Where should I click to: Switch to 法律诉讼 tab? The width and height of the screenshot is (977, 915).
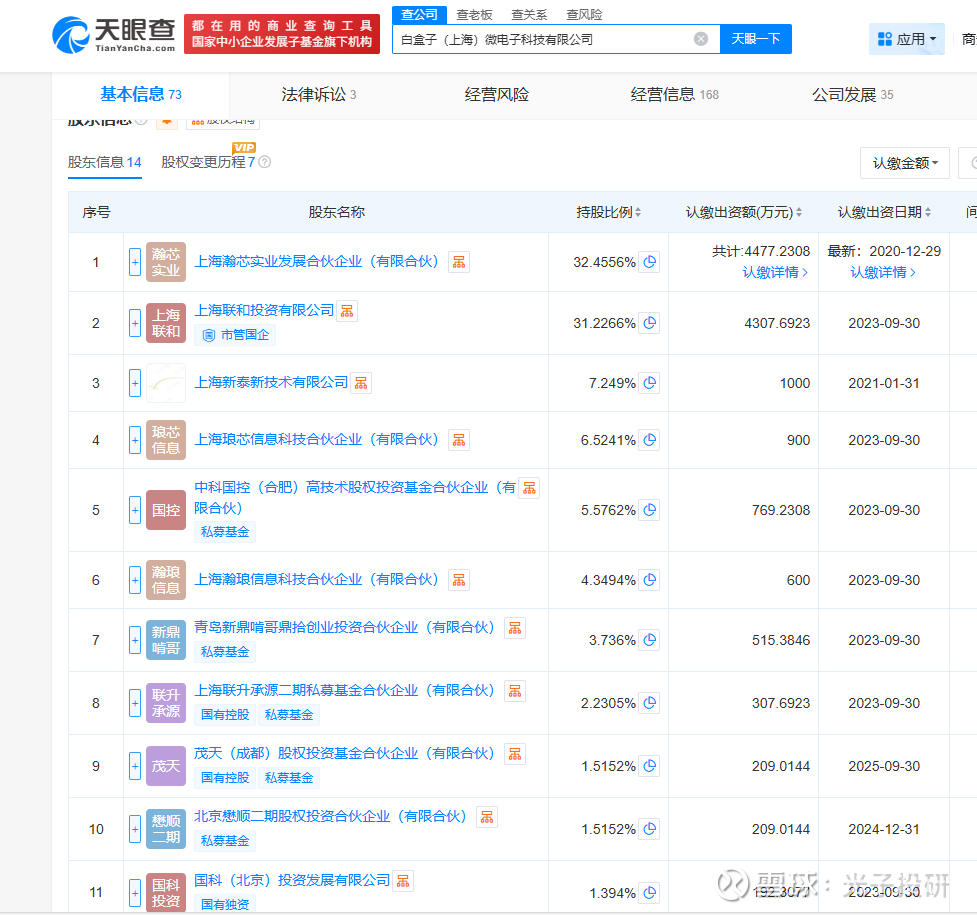[318, 95]
